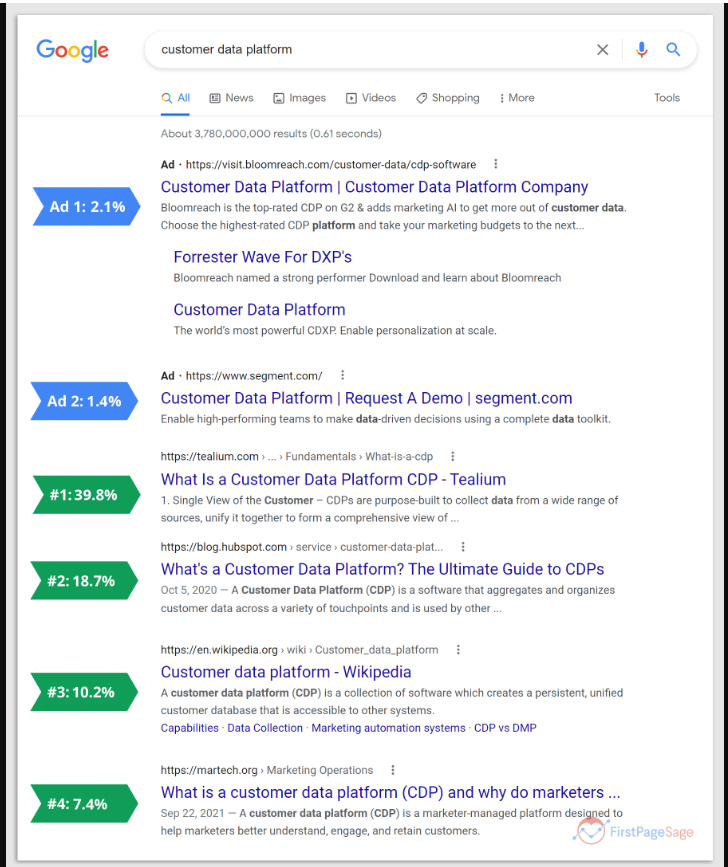The image size is (728, 867).
Task: Open three-dot menu for martech.org result
Action: [392, 770]
